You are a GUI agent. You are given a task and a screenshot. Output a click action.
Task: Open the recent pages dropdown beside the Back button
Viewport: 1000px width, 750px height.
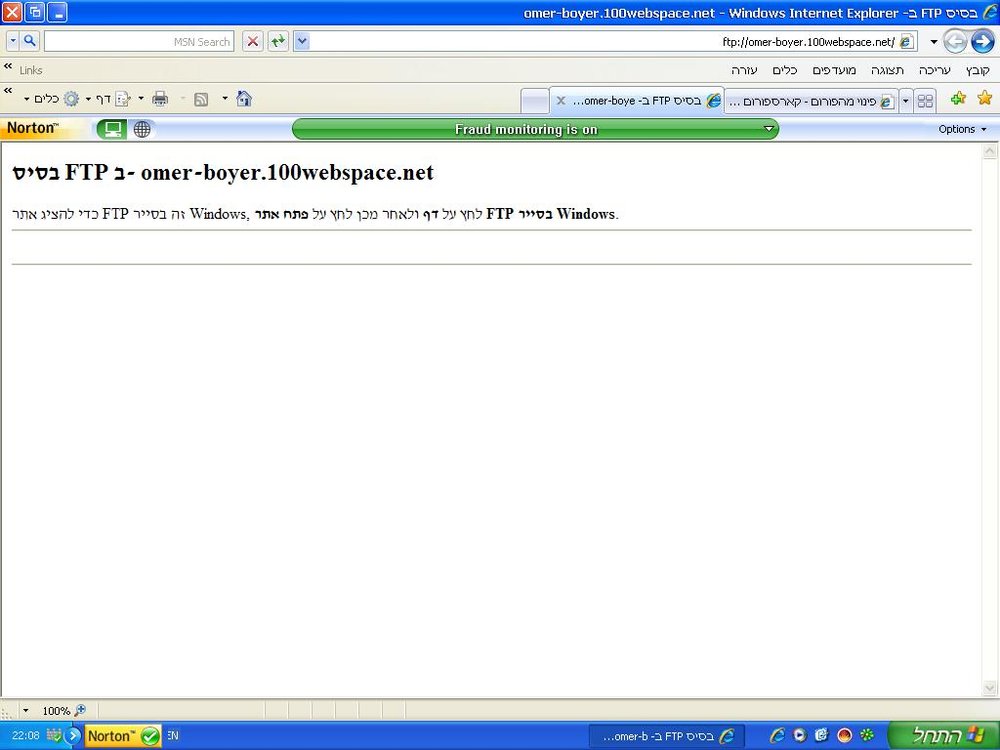point(934,42)
